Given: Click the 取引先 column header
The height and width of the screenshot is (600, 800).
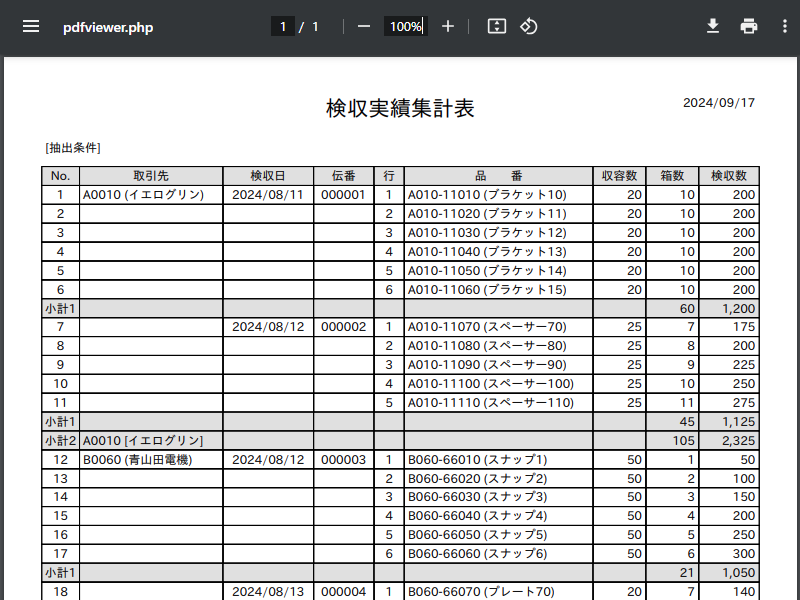Looking at the screenshot, I should tap(151, 176).
